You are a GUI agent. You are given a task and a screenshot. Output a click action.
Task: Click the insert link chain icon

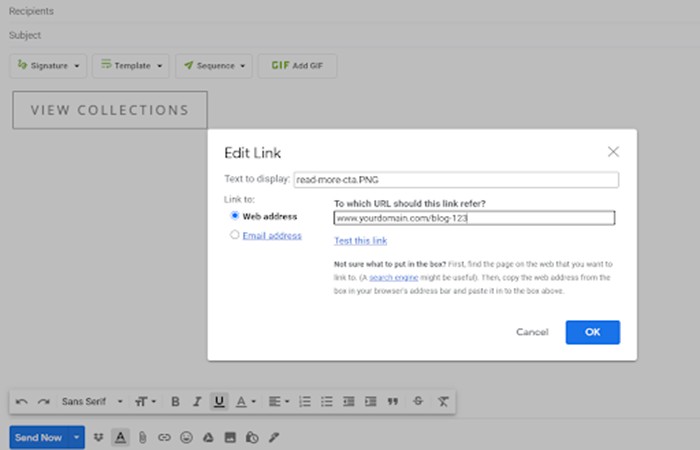[164, 437]
